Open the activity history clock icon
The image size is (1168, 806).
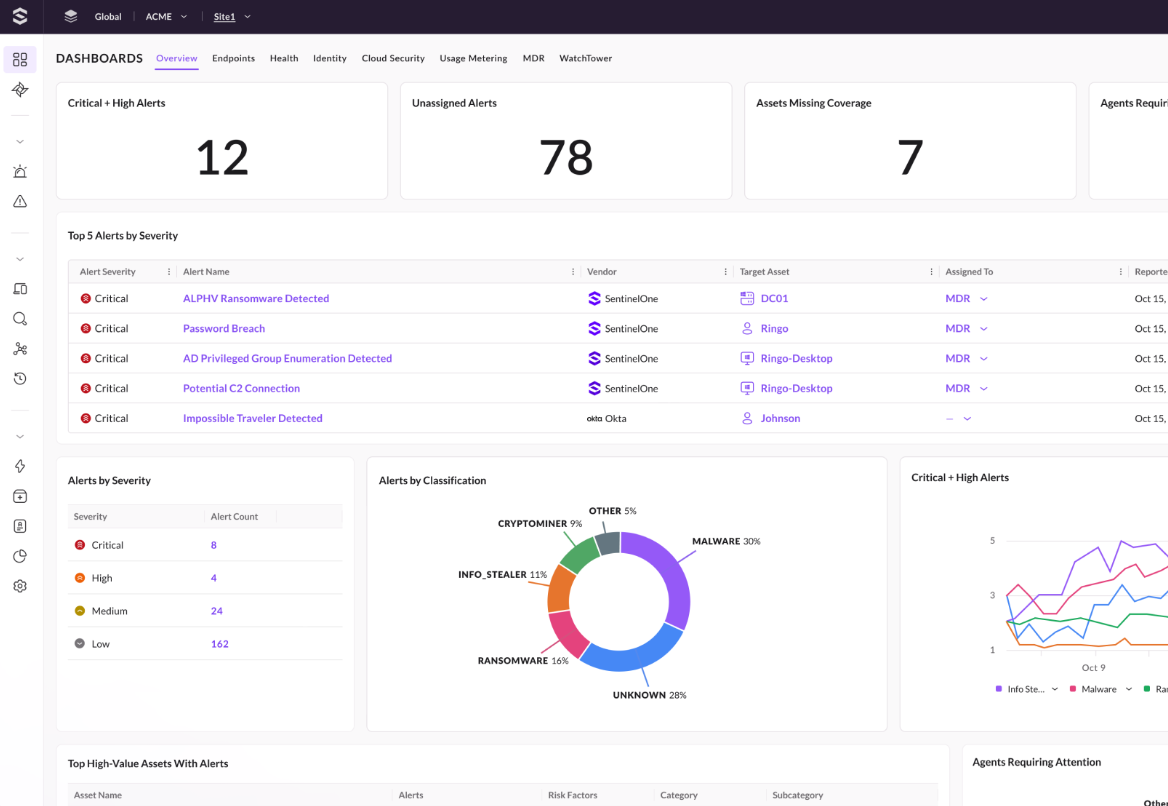19,378
